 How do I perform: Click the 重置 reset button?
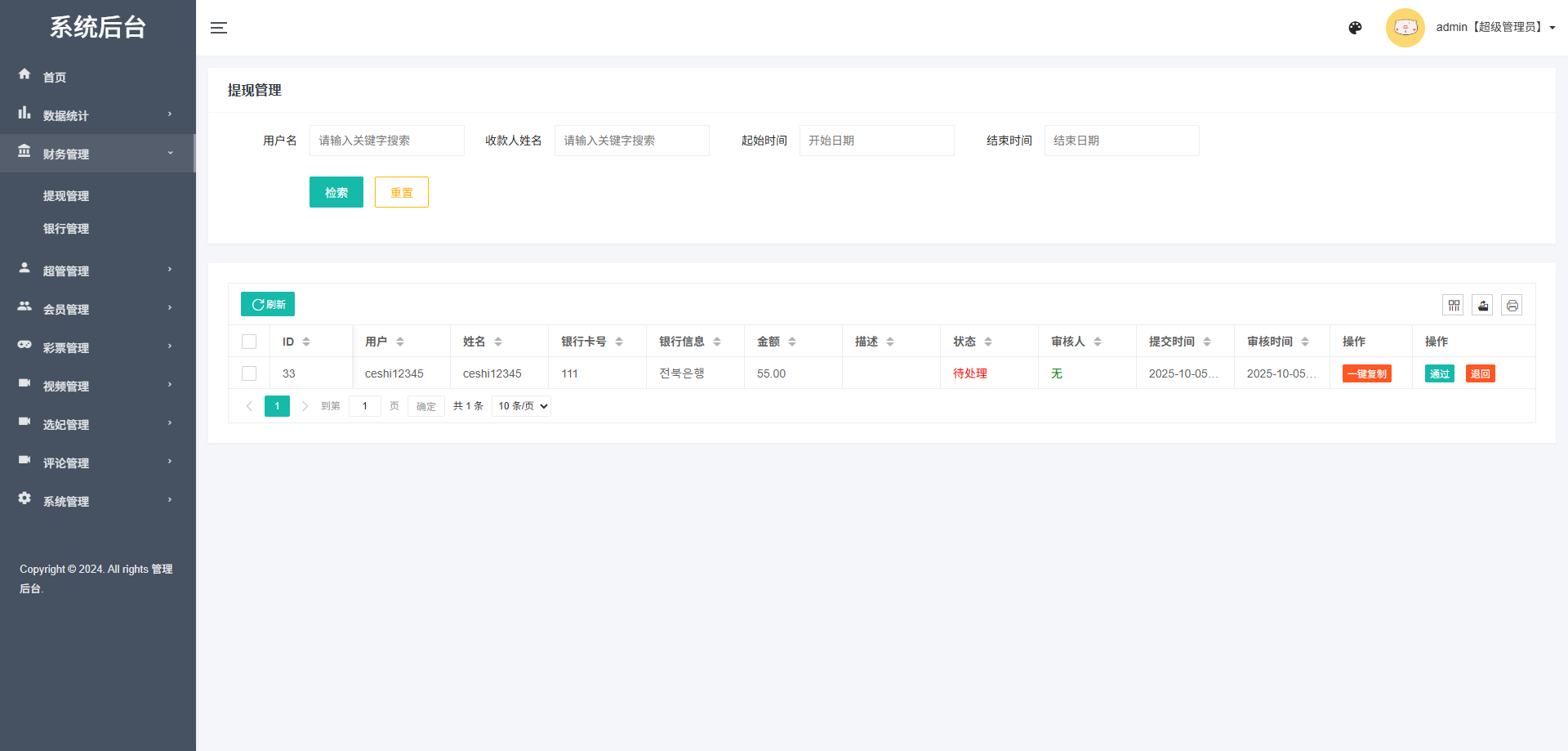coord(401,191)
